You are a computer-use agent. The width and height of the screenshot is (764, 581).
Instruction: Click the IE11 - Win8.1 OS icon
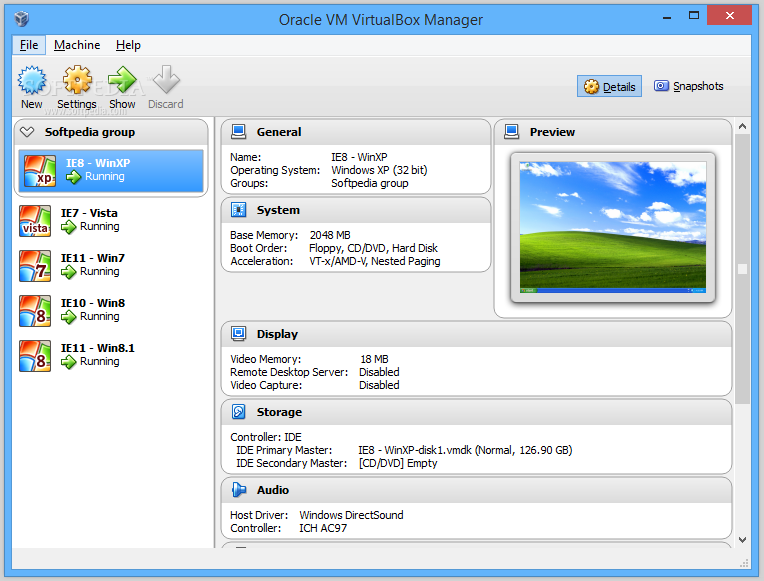[x=35, y=356]
